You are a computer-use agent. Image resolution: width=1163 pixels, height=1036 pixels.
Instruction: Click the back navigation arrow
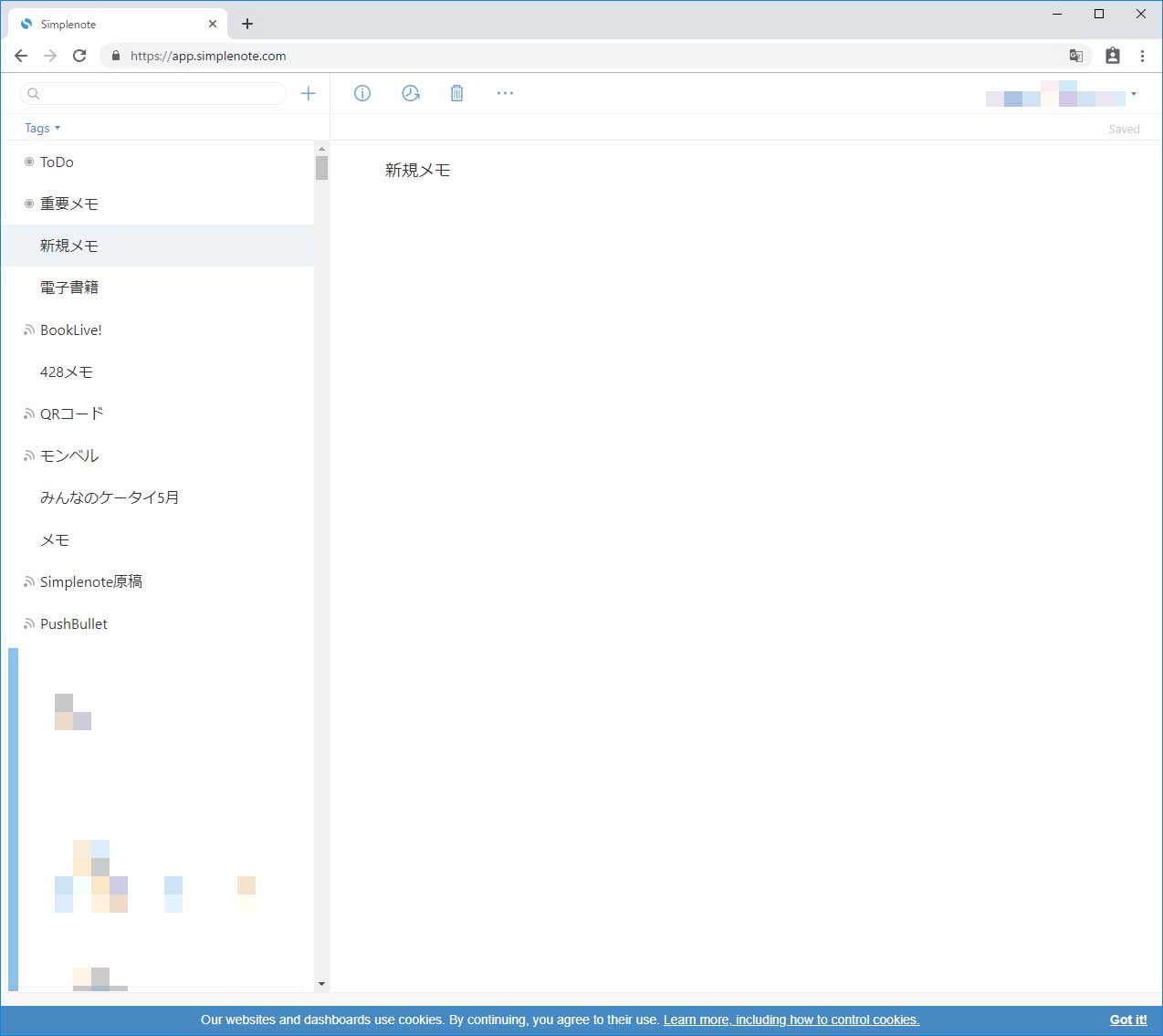tap(21, 55)
